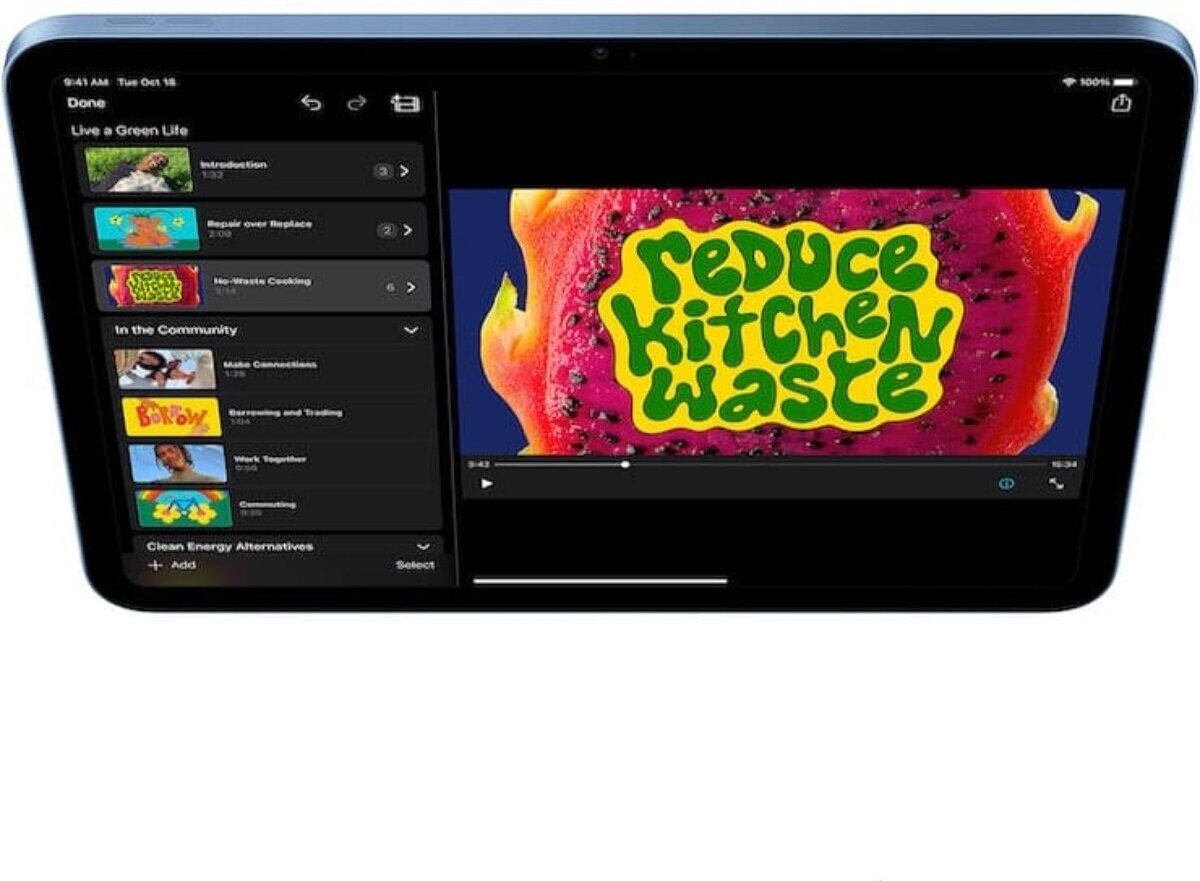
Task: Click the 'Live a Green Life' project title
Action: tap(129, 131)
